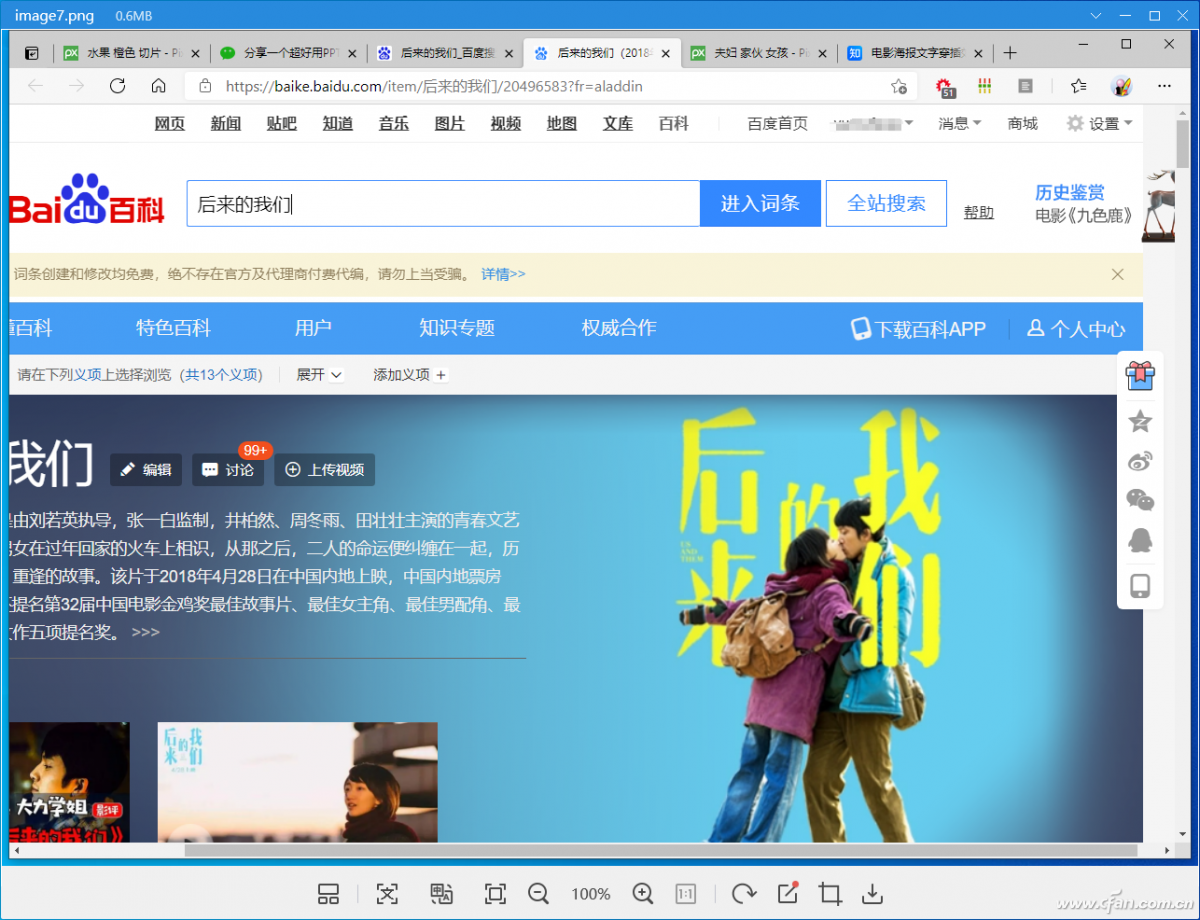Click the 贴吧 link in Baidu nav
The height and width of the screenshot is (920, 1200).
(x=282, y=123)
